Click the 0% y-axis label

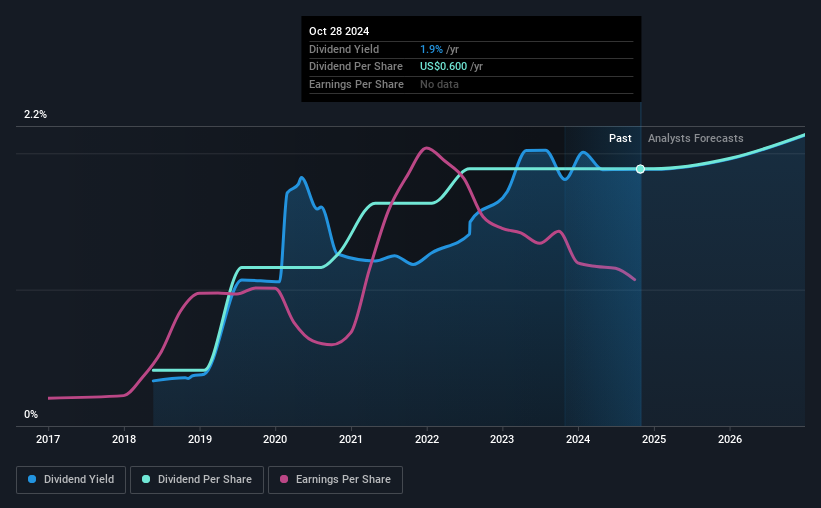tap(31, 414)
